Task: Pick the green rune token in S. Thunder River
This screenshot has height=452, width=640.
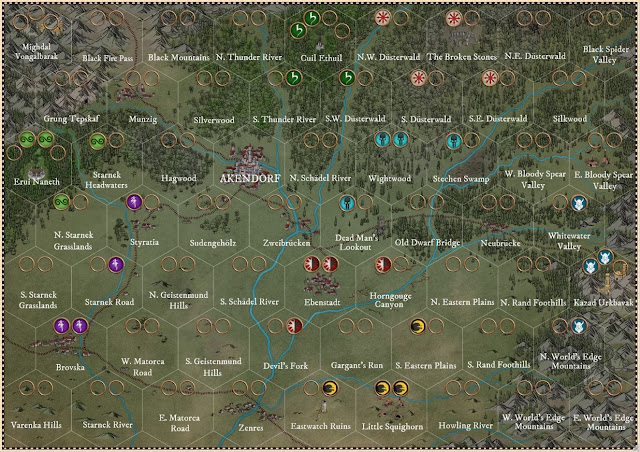Action: pos(293,78)
